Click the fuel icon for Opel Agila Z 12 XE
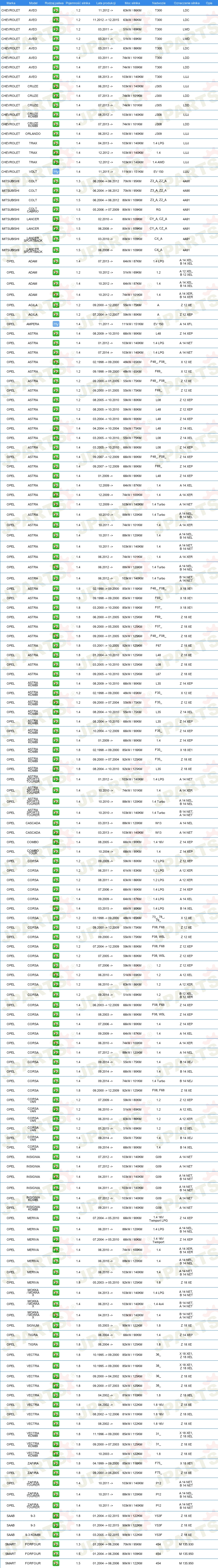The image size is (218, 1568). pos(56,305)
